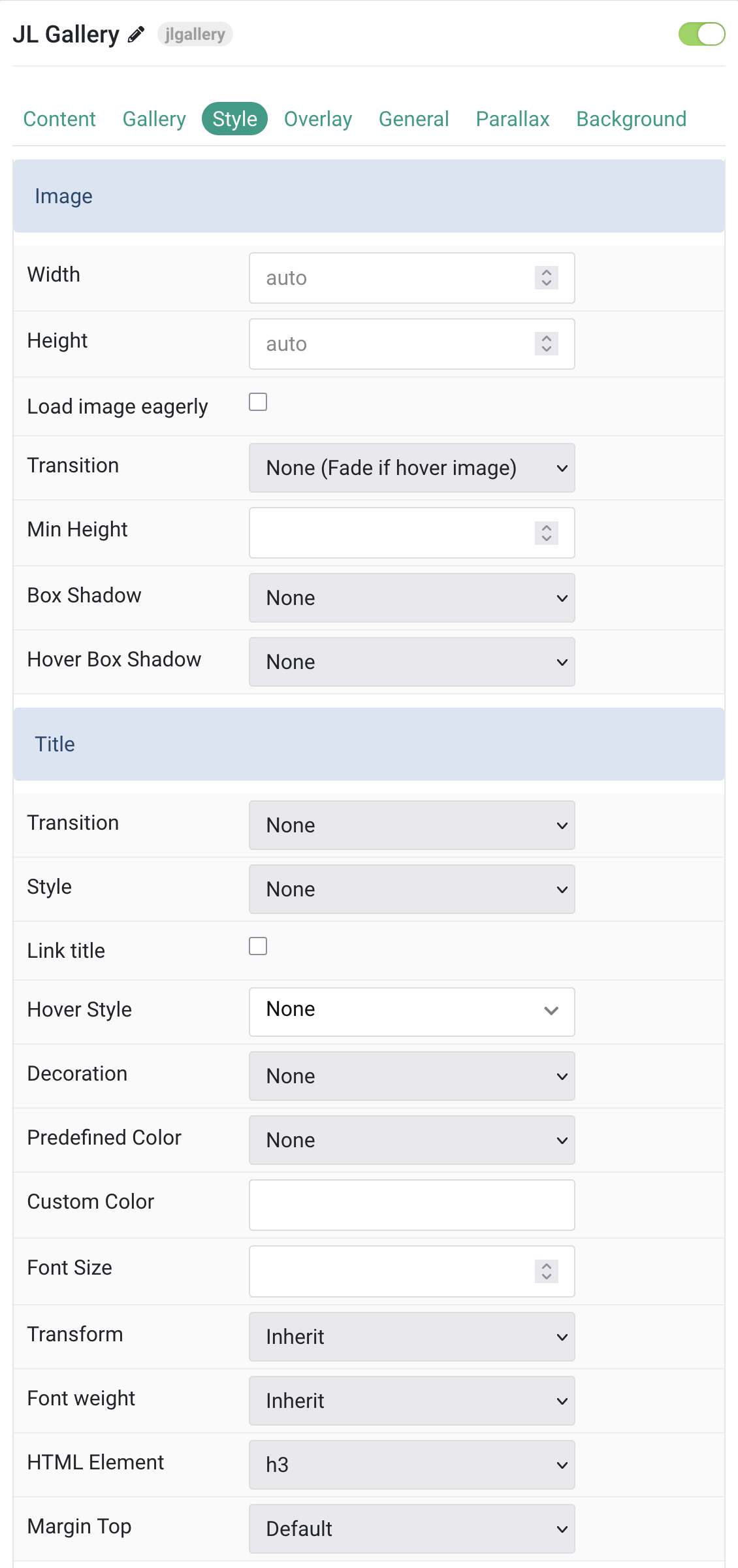Click the jlgallery badge label
This screenshot has height=1568, width=738.
pos(195,34)
